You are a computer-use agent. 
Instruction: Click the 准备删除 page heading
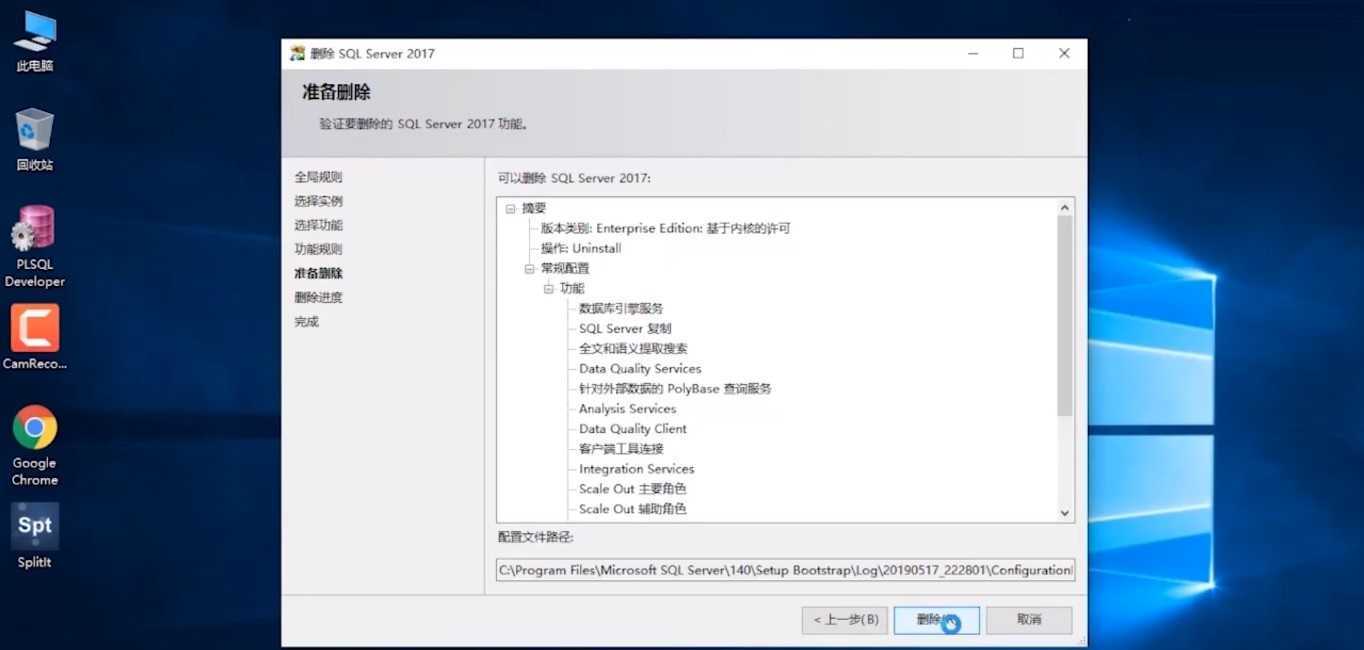click(337, 92)
